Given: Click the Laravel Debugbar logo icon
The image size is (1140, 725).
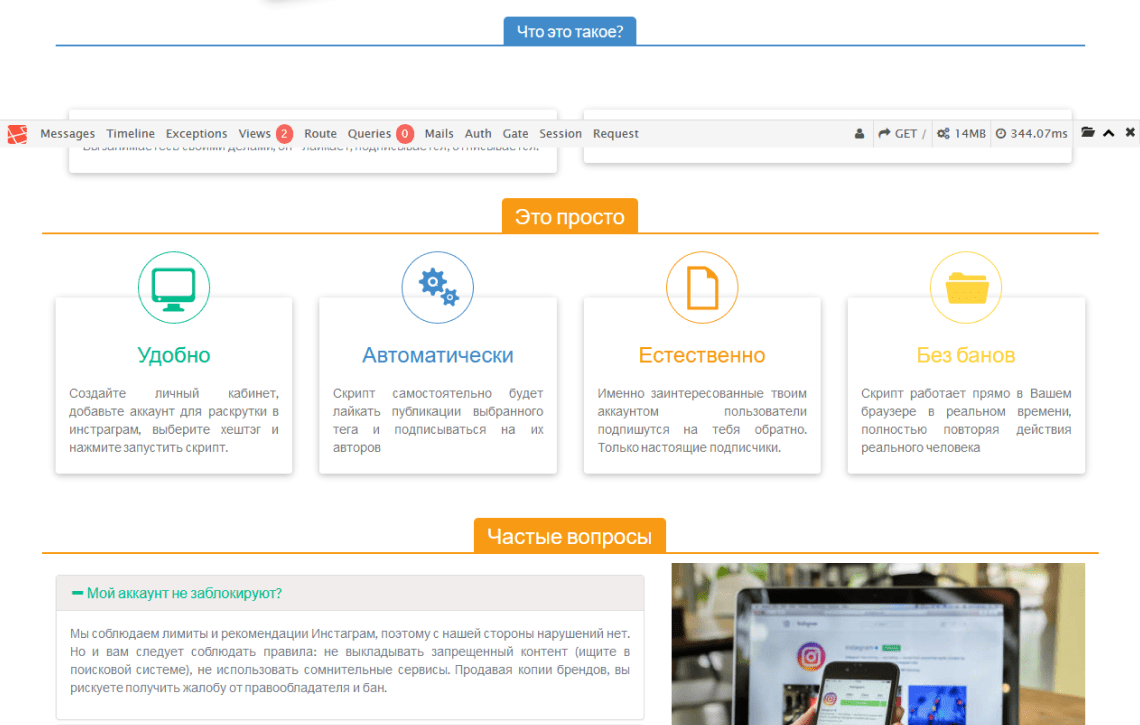Looking at the screenshot, I should [16, 133].
